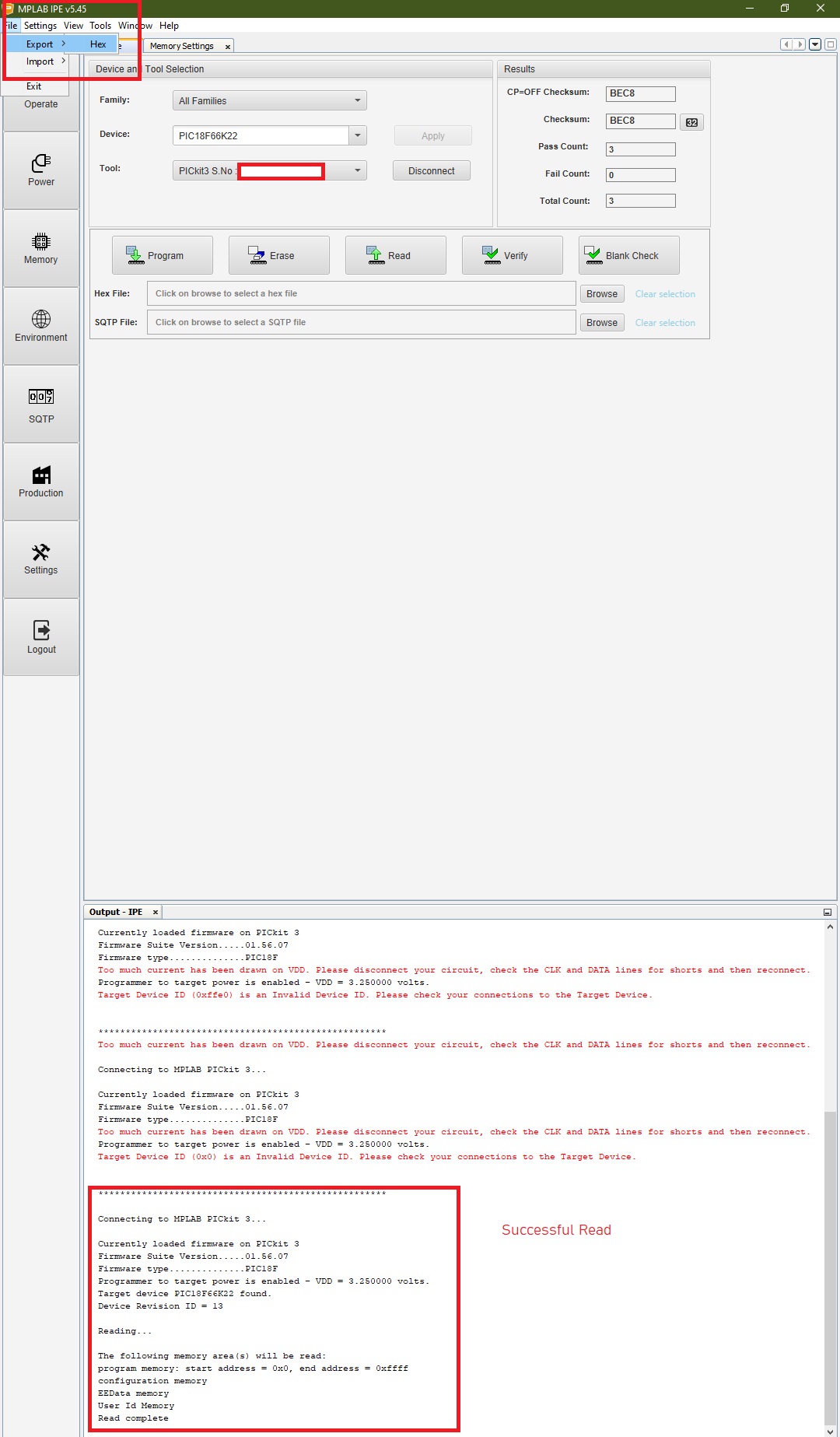Select the Output - IPE tab
This screenshot has height=1437, width=840.
(x=116, y=912)
